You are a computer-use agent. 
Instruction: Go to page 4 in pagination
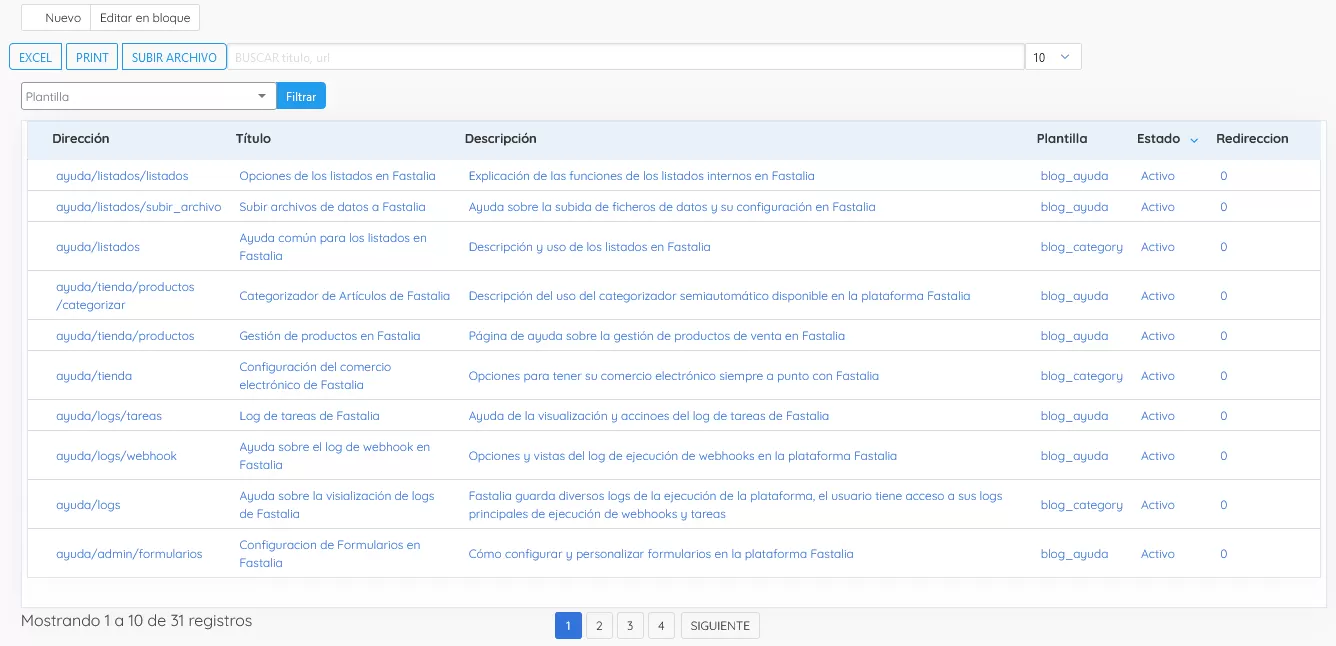coord(660,625)
